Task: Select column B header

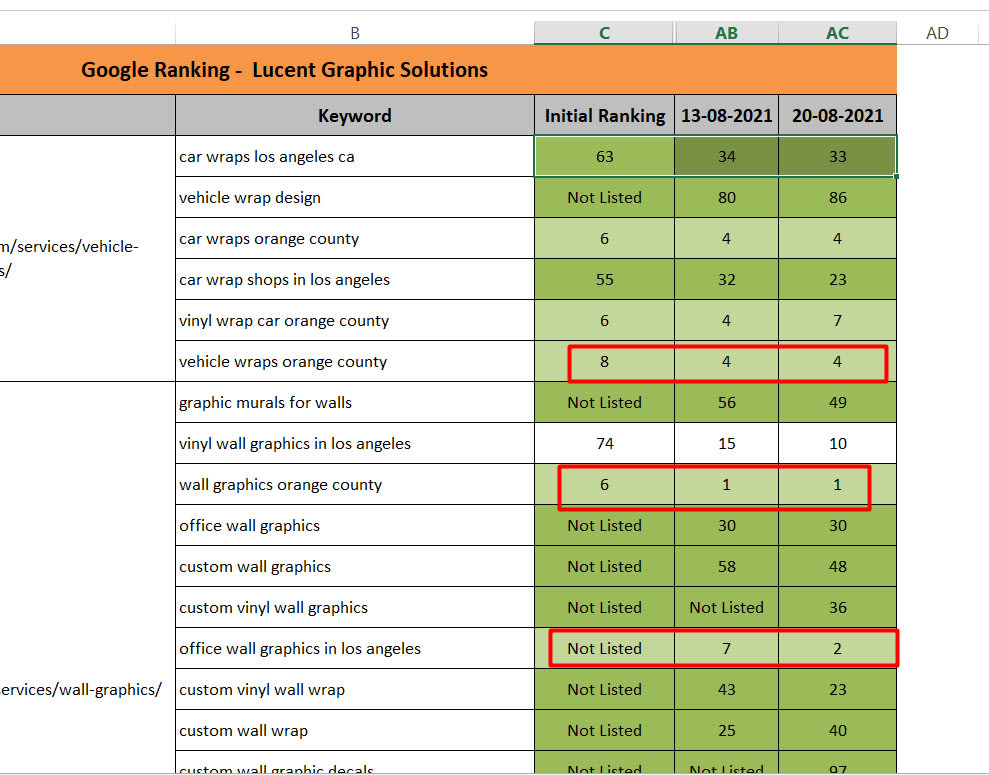Action: pyautogui.click(x=354, y=33)
